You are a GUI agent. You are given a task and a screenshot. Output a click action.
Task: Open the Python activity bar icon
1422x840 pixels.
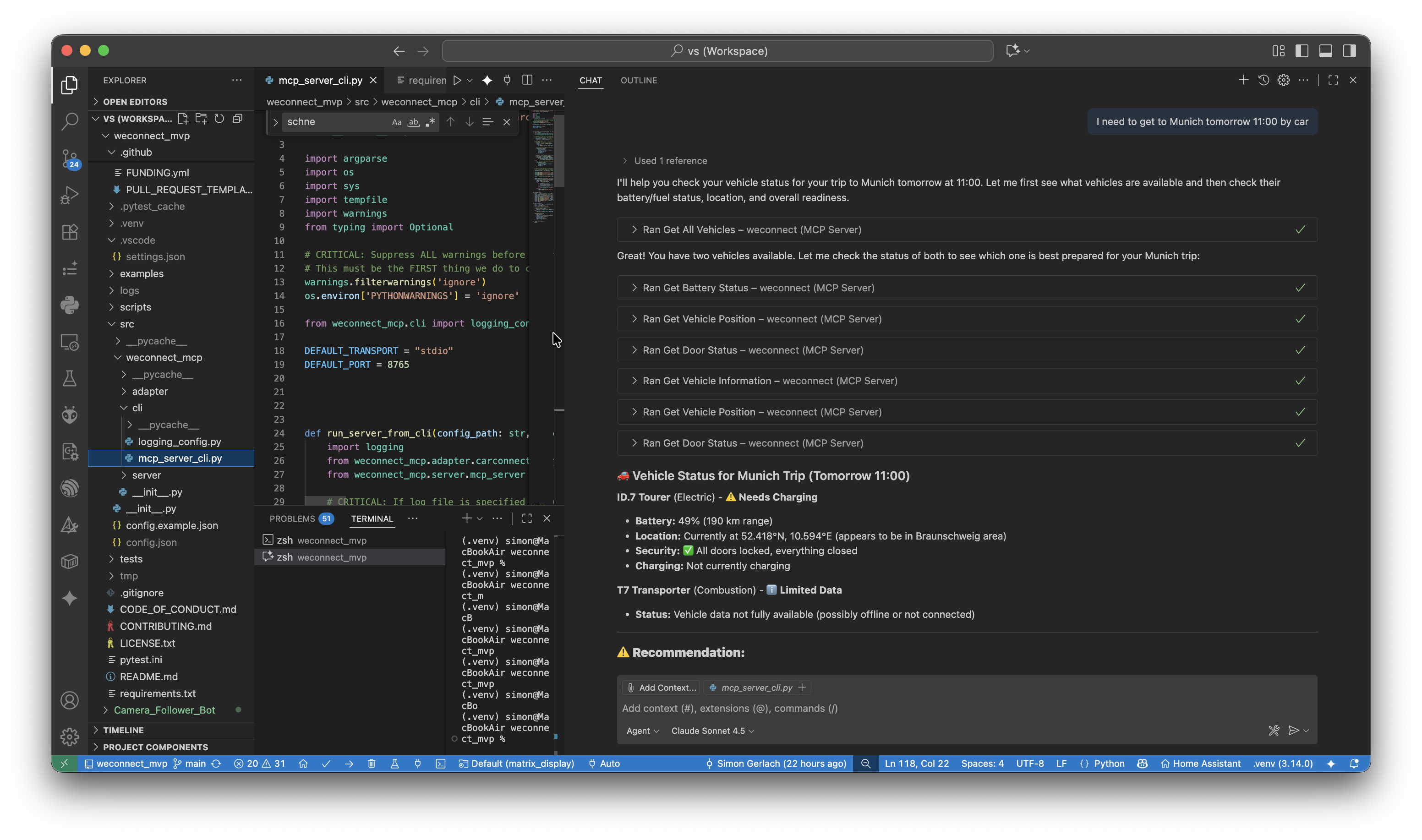pos(70,305)
